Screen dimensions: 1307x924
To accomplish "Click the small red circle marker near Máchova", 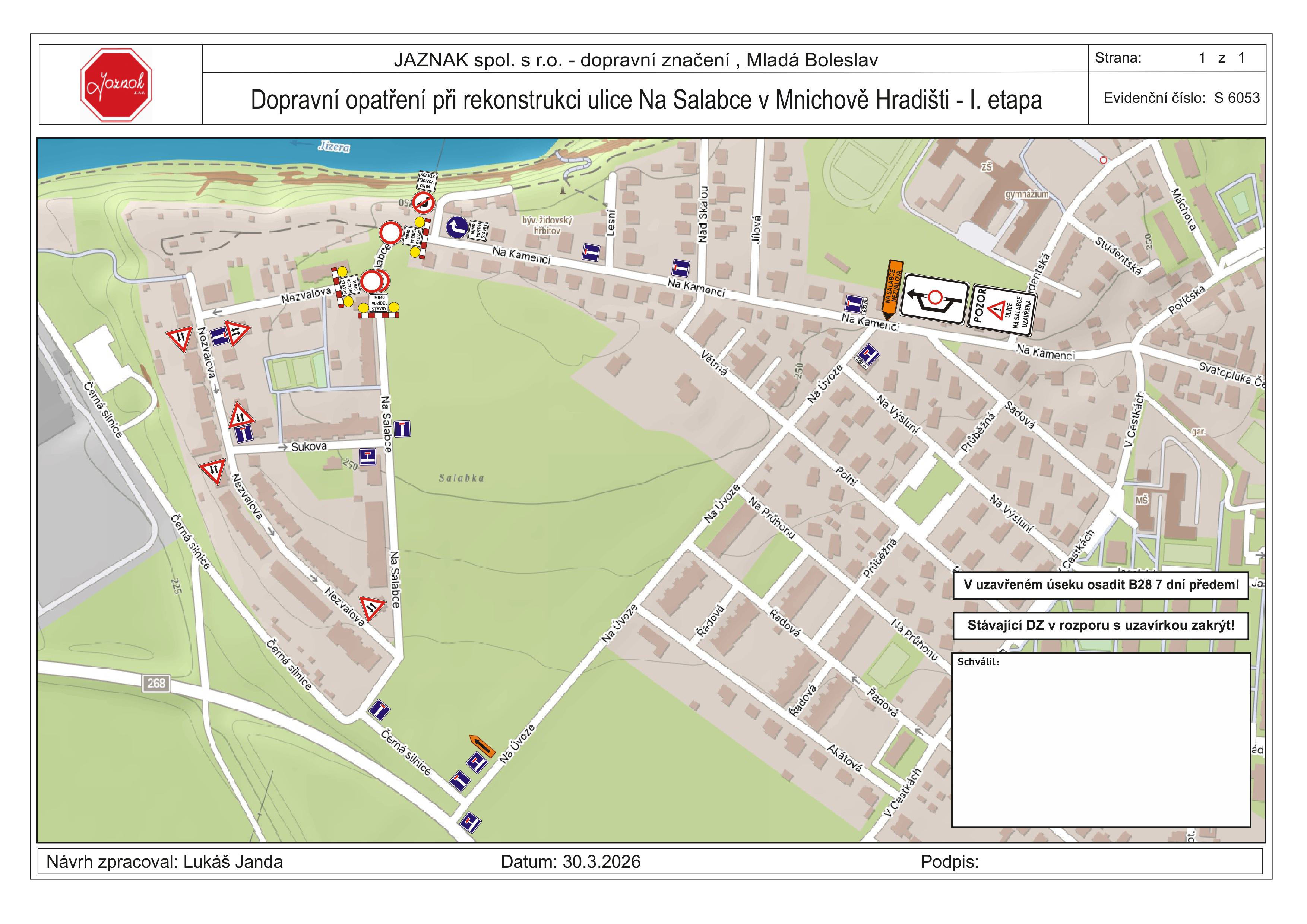I will (x=1103, y=161).
